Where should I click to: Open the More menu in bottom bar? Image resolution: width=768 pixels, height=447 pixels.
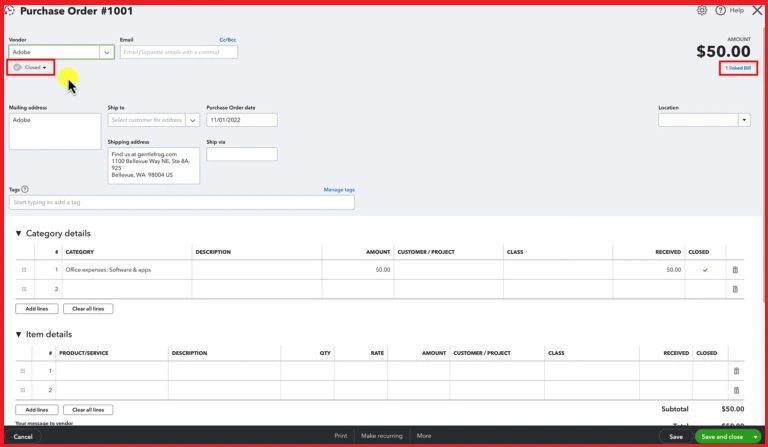[424, 436]
